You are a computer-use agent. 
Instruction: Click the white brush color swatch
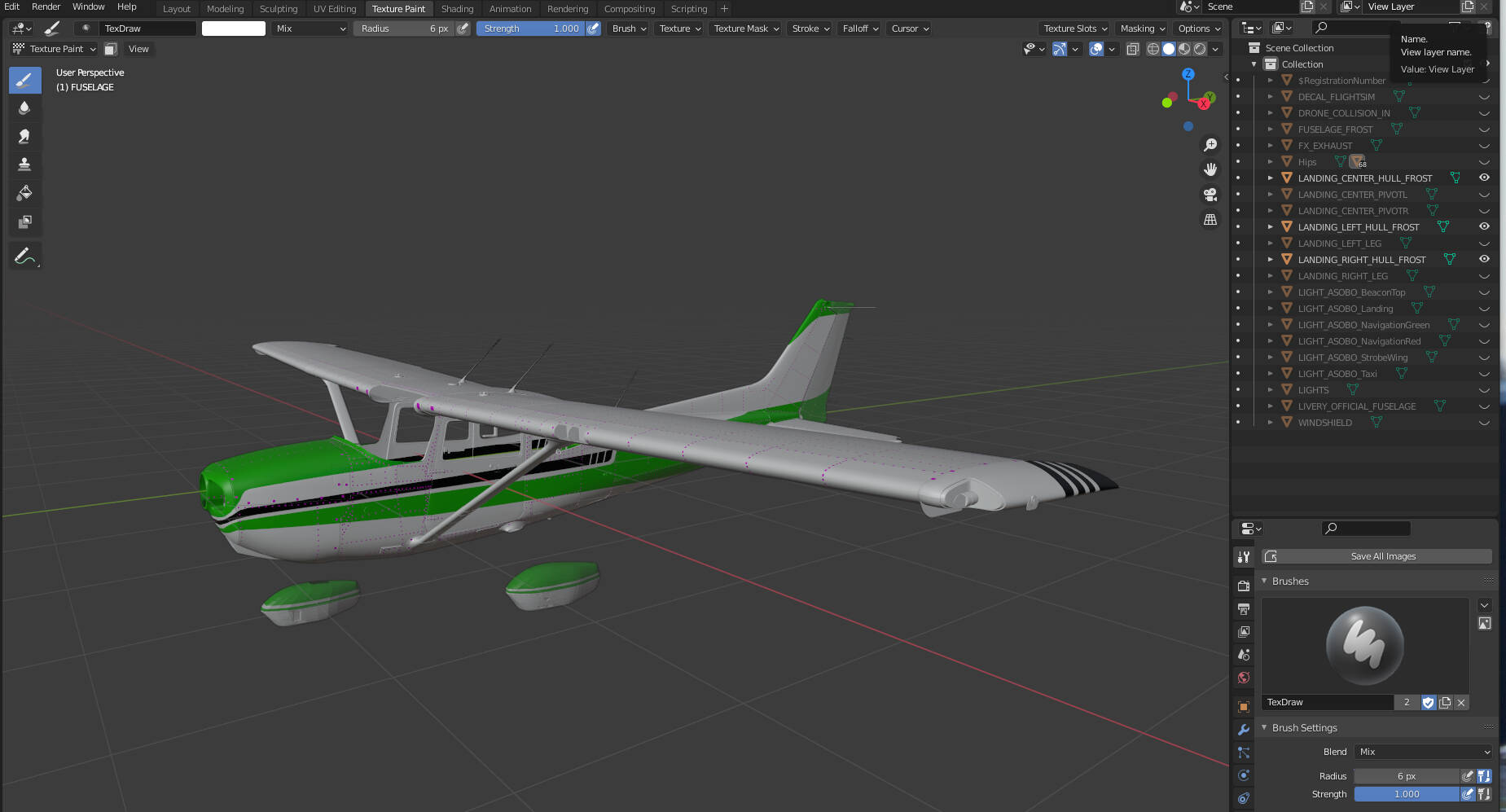pos(234,29)
